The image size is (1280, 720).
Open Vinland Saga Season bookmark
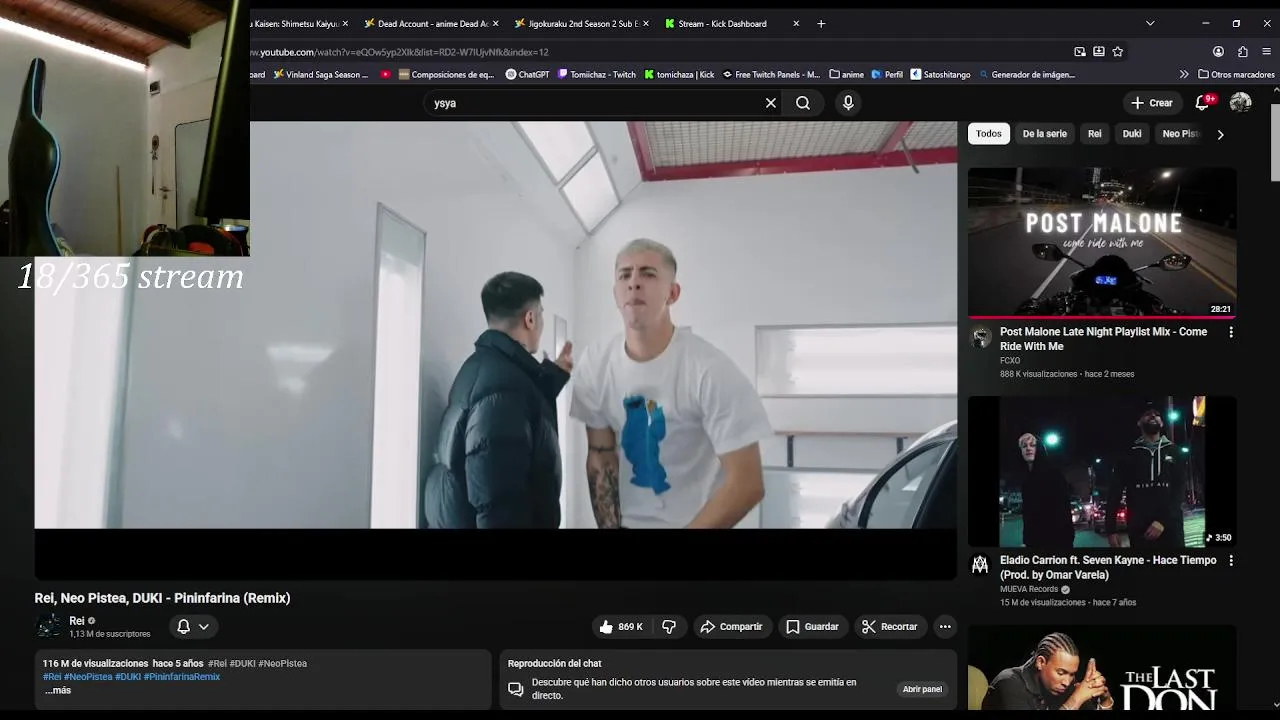320,75
